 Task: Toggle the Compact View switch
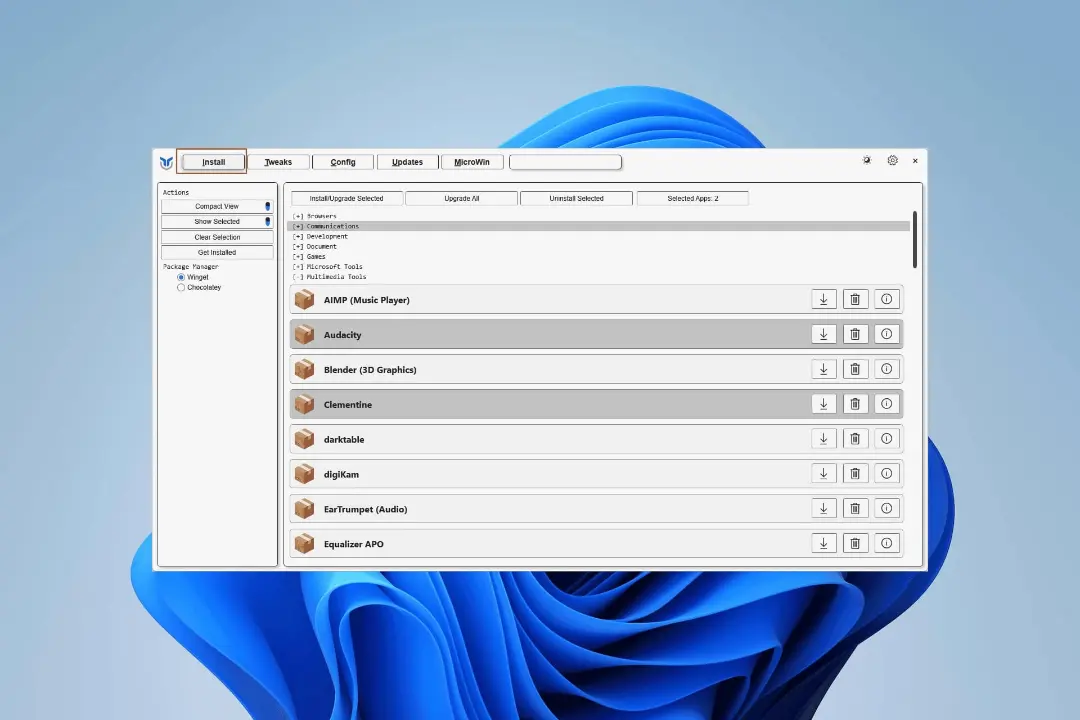point(268,206)
